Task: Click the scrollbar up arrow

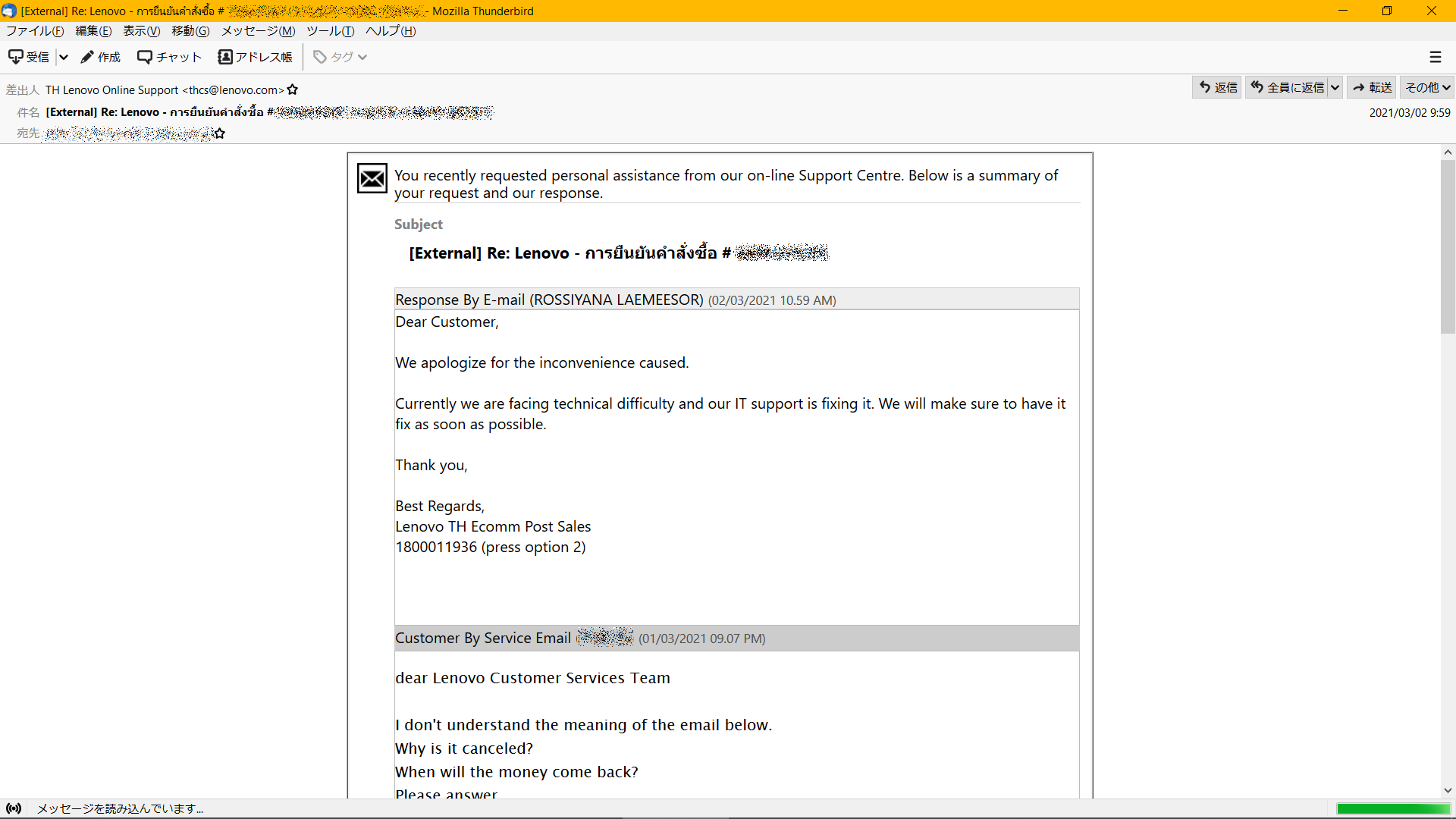Action: 1448,152
